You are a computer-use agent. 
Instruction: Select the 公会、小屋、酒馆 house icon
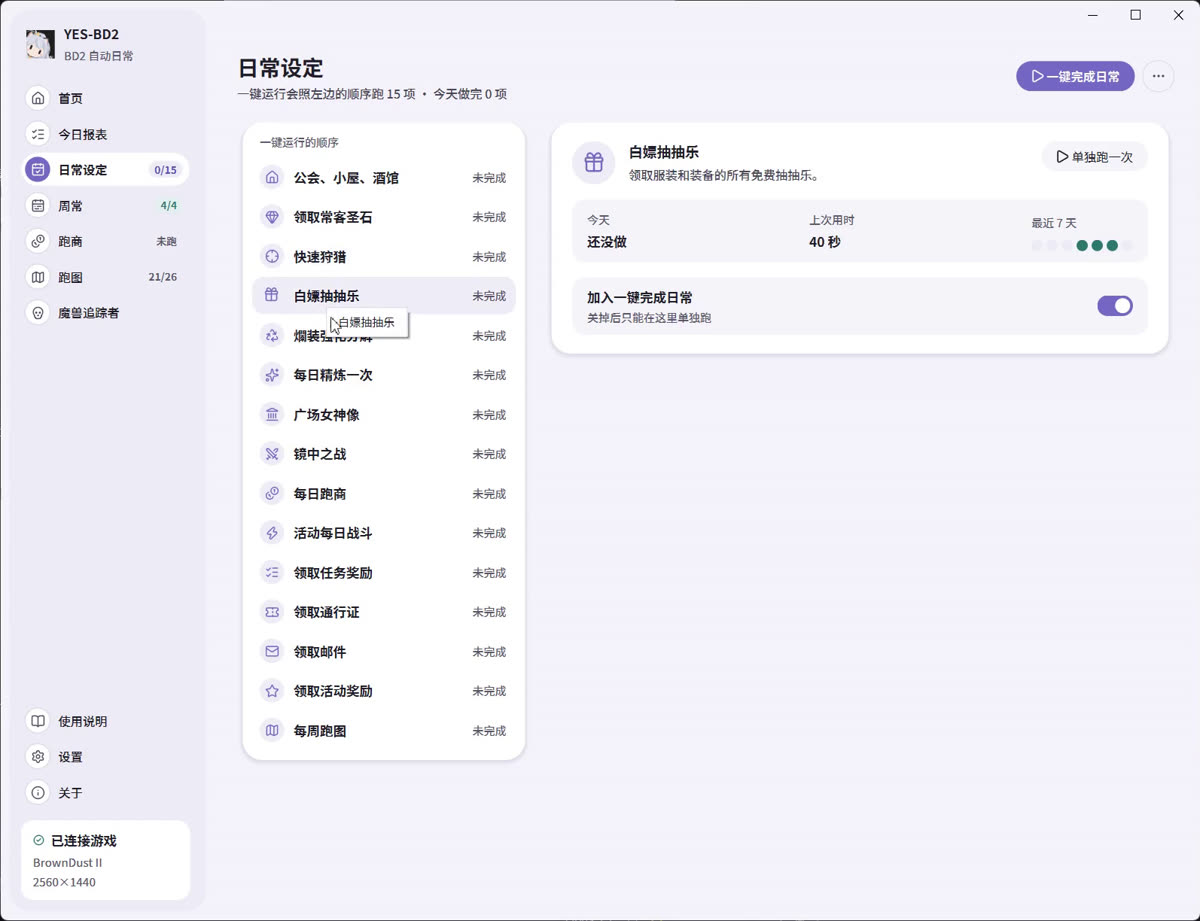271,178
